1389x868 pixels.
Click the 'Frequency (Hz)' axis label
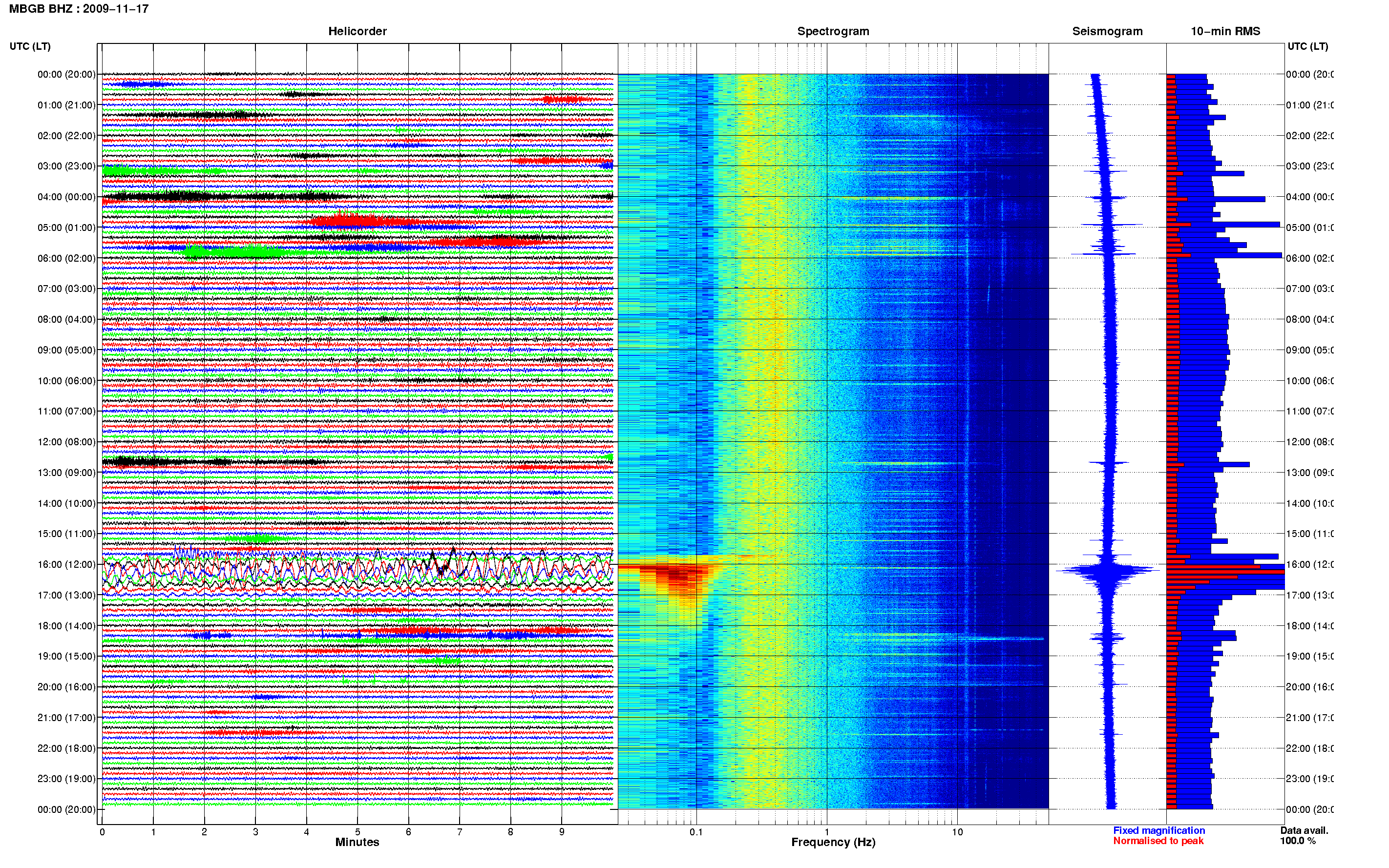[833, 842]
